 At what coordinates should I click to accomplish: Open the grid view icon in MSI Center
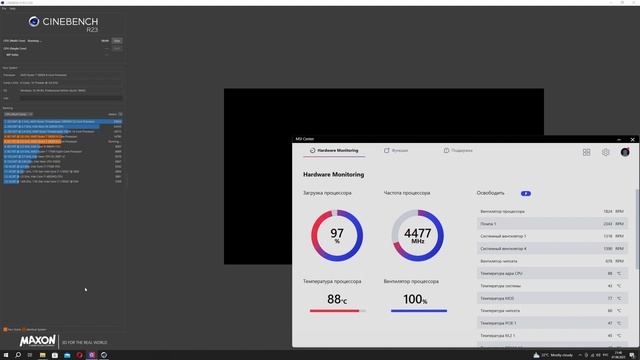pyautogui.click(x=587, y=152)
